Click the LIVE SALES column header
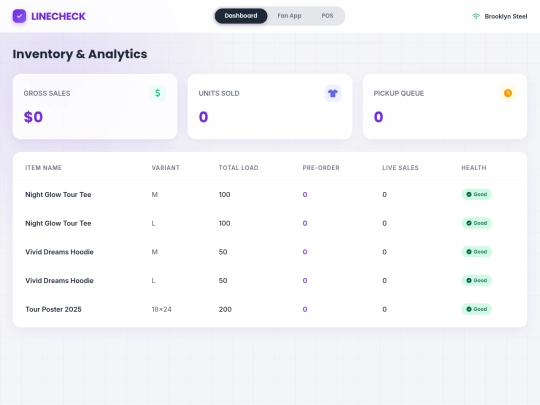Image resolution: width=540 pixels, height=405 pixels. point(400,168)
